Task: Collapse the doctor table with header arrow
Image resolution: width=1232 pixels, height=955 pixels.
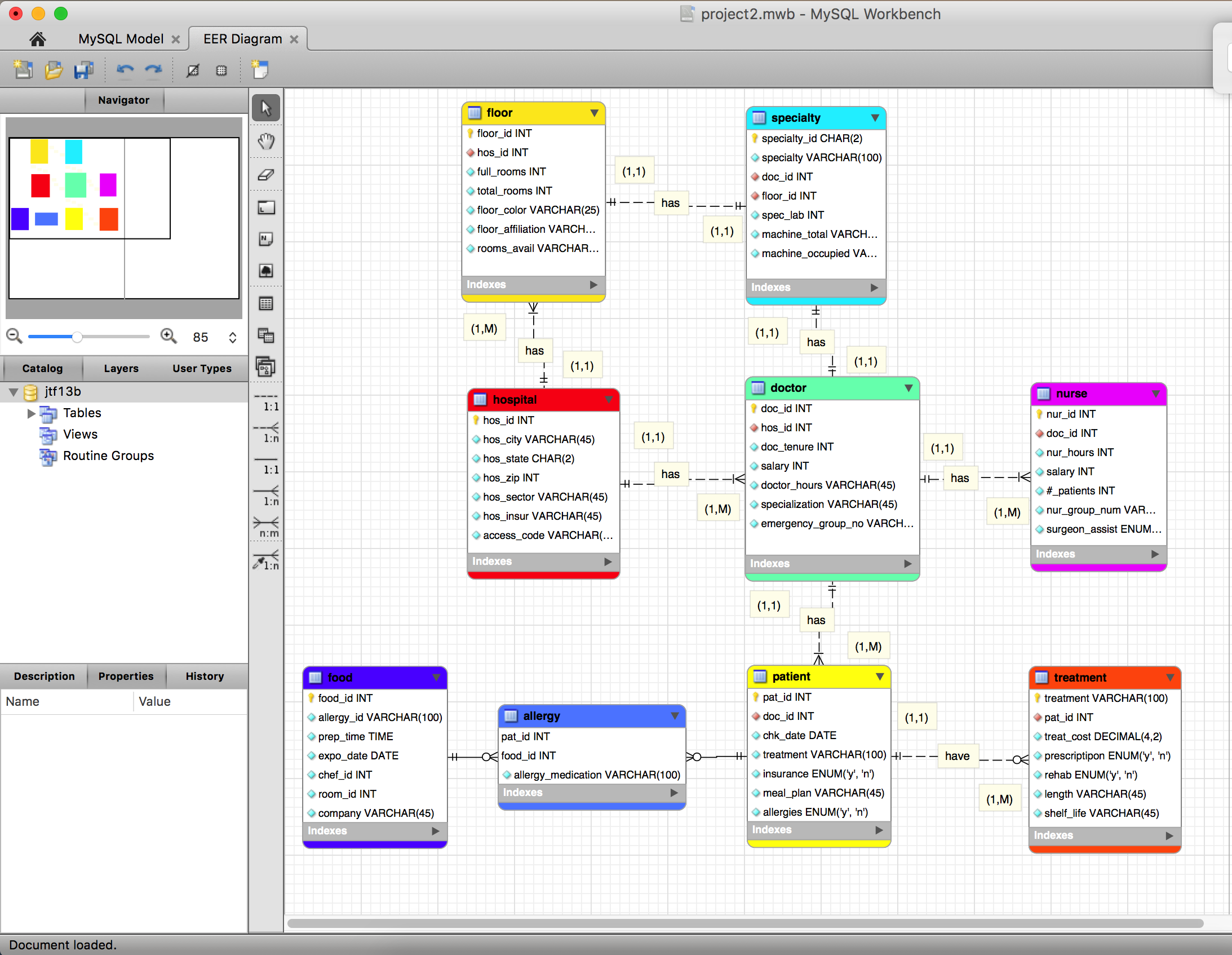Action: [x=908, y=388]
